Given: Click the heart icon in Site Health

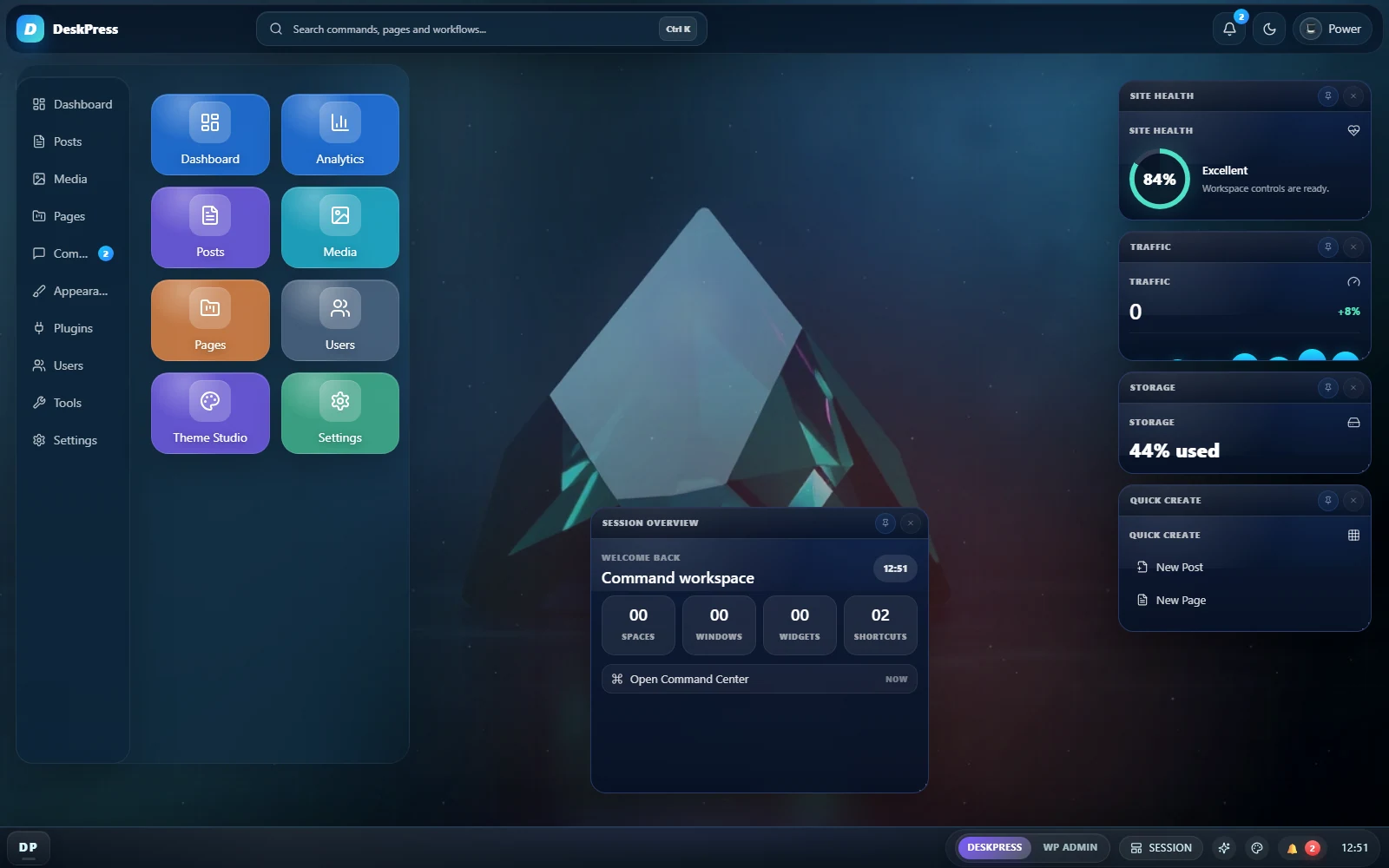Looking at the screenshot, I should click(x=1353, y=131).
